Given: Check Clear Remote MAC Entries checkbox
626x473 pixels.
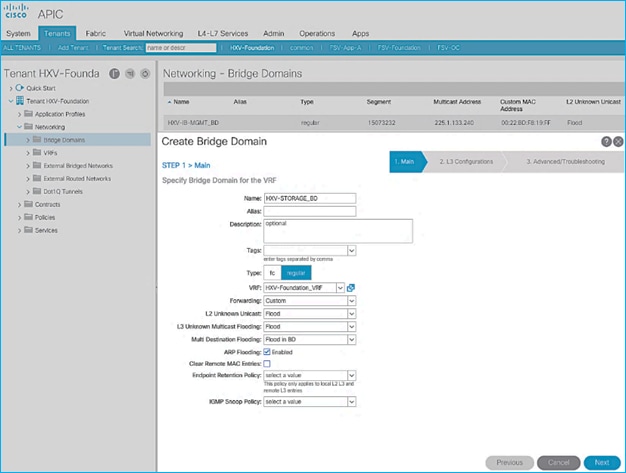Looking at the screenshot, I should (267, 364).
